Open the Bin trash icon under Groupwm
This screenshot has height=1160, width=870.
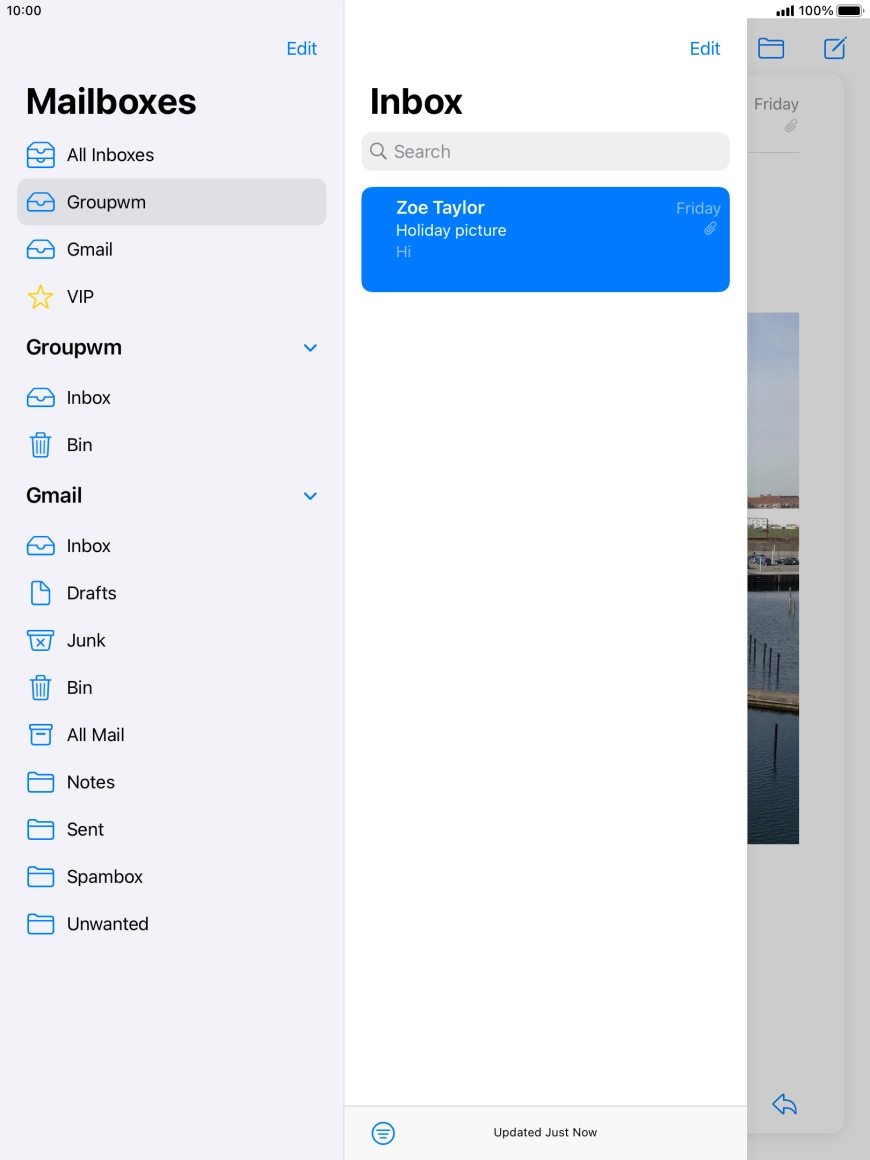[x=40, y=445]
